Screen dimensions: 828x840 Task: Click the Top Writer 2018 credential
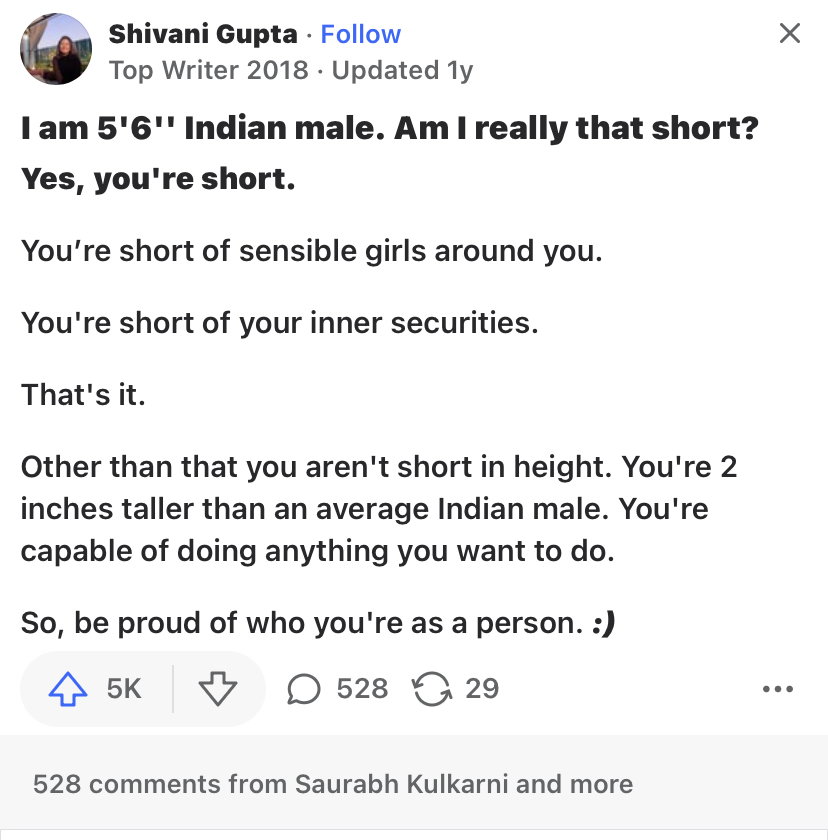point(209,70)
